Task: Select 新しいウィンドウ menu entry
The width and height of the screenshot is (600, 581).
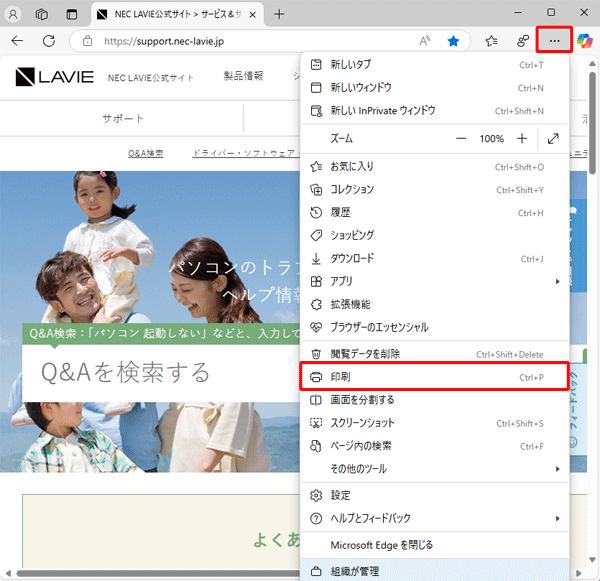Action: (435, 88)
